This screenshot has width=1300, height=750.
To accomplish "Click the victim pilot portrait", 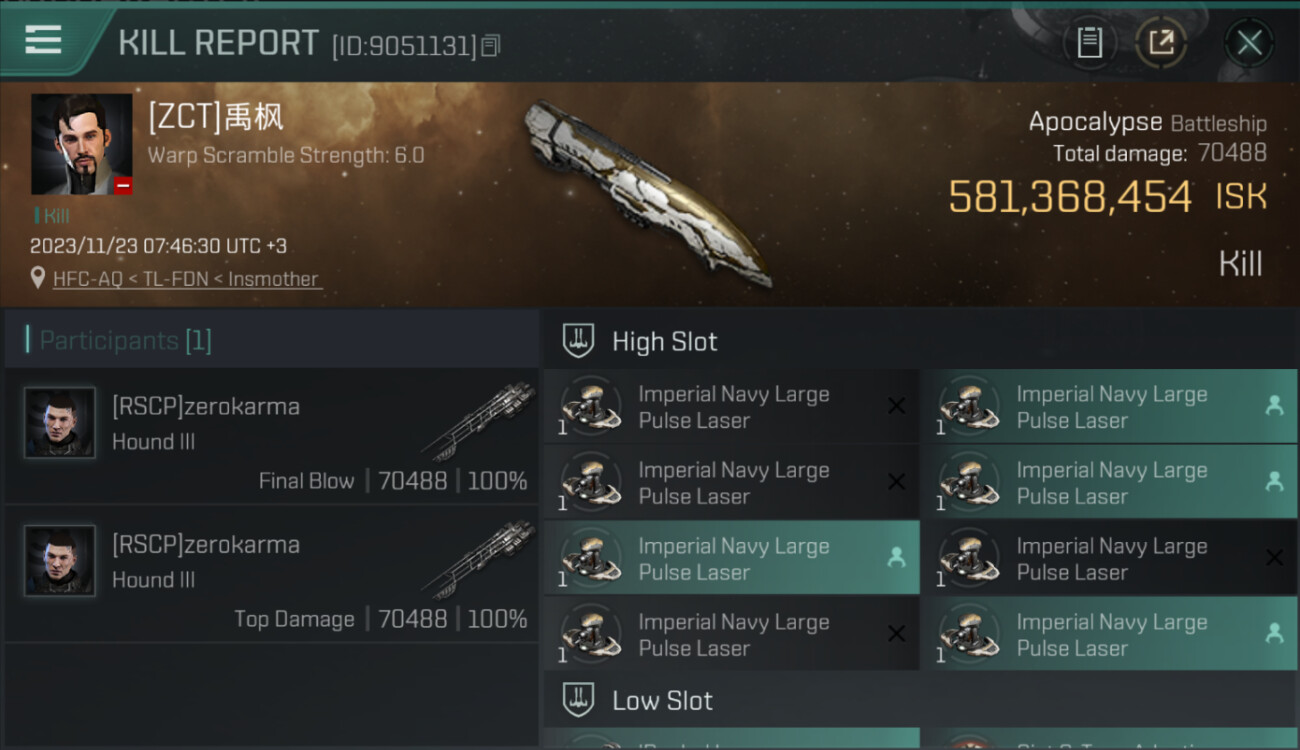I will (x=81, y=144).
